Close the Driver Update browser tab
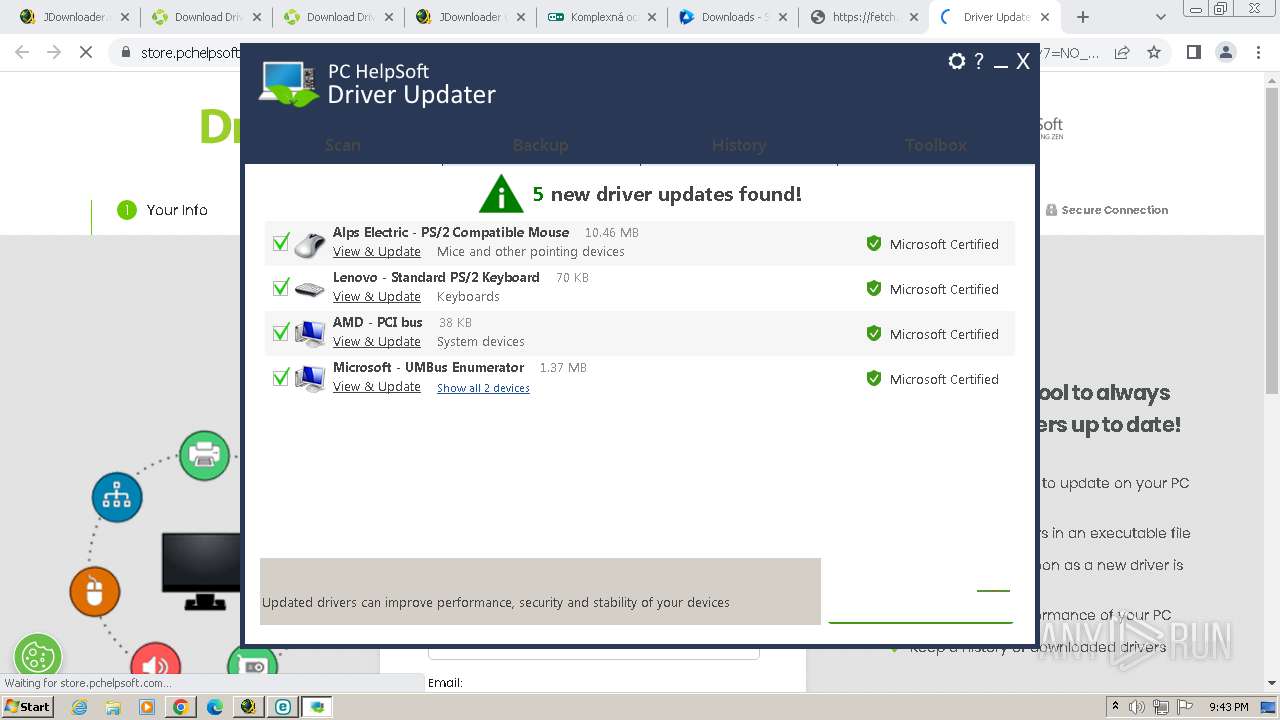The height and width of the screenshot is (720, 1280). (1045, 17)
